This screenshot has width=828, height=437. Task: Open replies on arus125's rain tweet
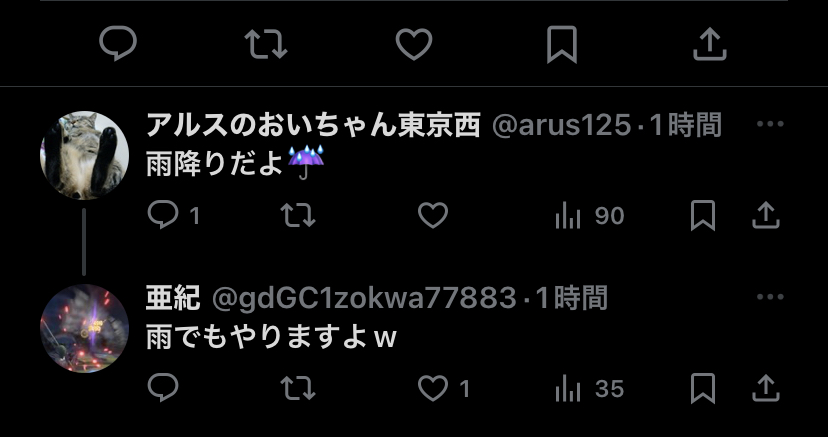tap(174, 215)
